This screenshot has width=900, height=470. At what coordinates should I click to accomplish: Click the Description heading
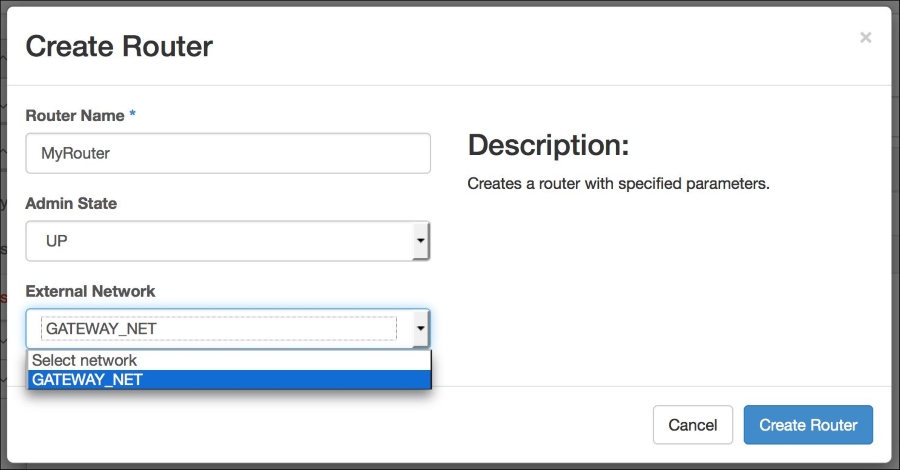(x=548, y=145)
